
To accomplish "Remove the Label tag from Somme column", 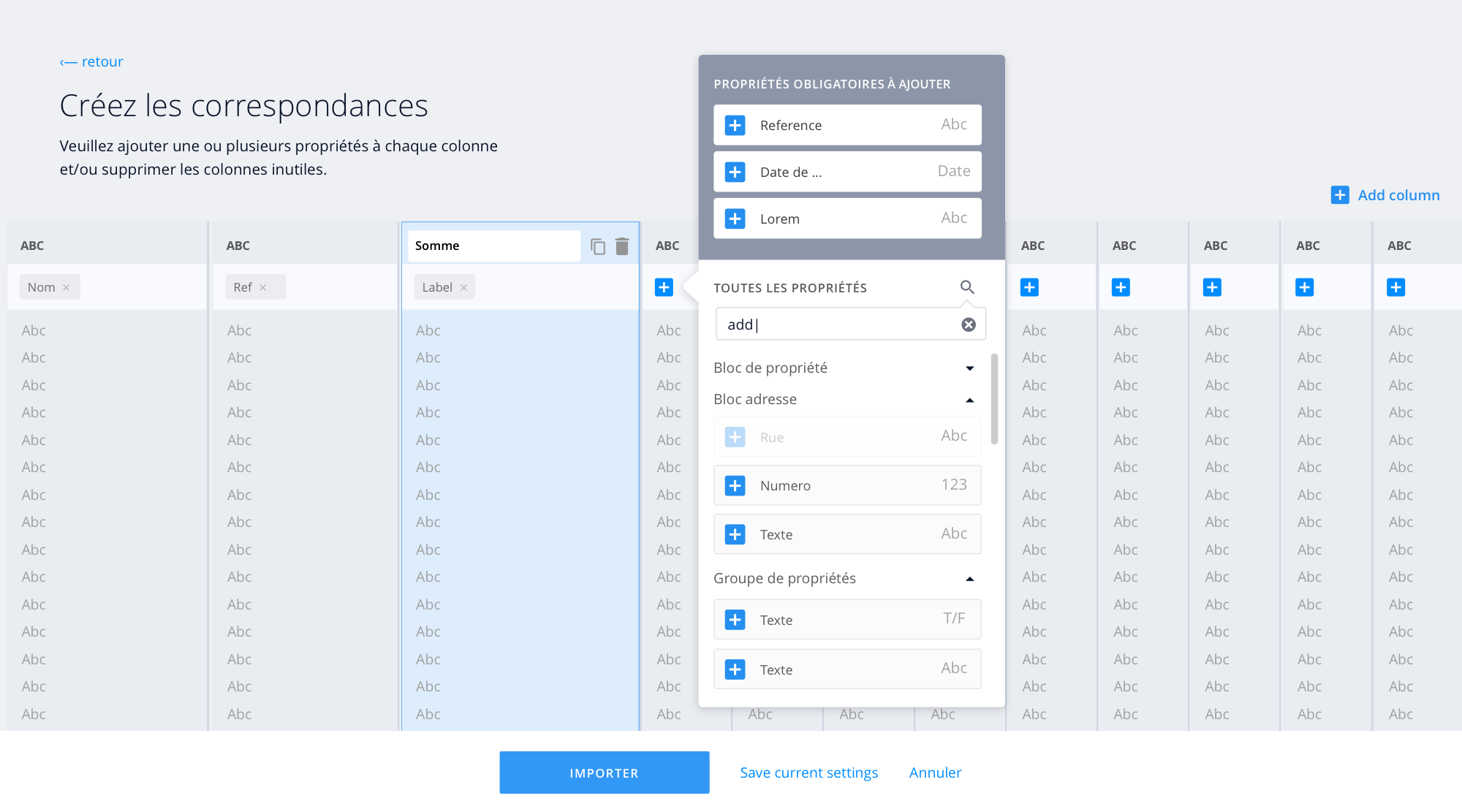I will [463, 288].
